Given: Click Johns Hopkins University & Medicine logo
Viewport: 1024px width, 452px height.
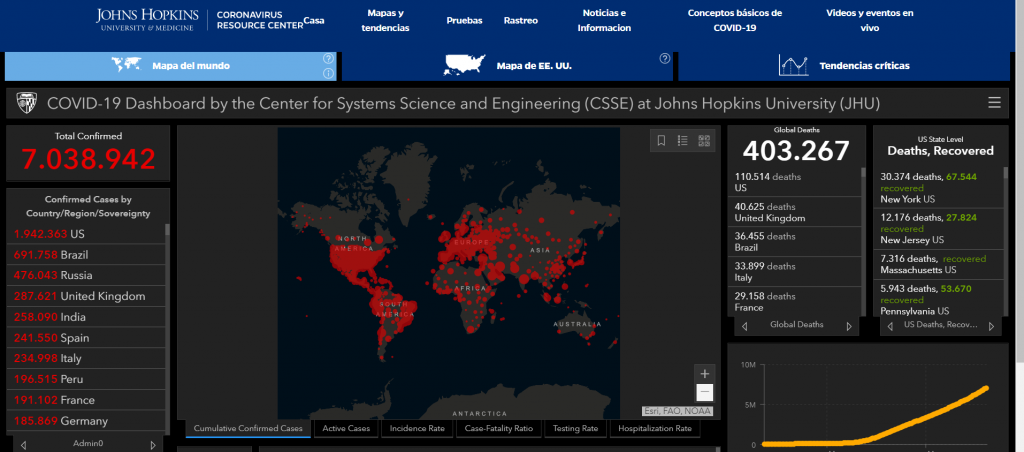Looking at the screenshot, I should [148, 20].
